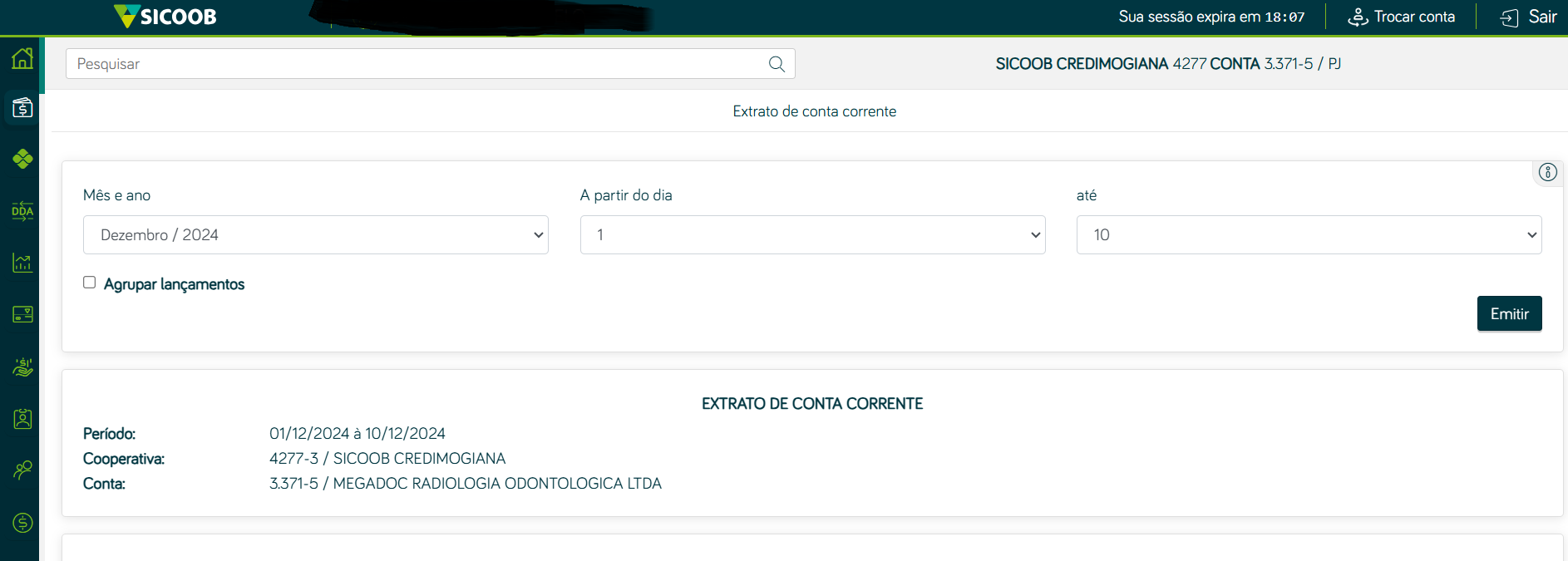Viewport: 1568px width, 561px height.
Task: Click the session expiry timer text
Action: (1211, 17)
